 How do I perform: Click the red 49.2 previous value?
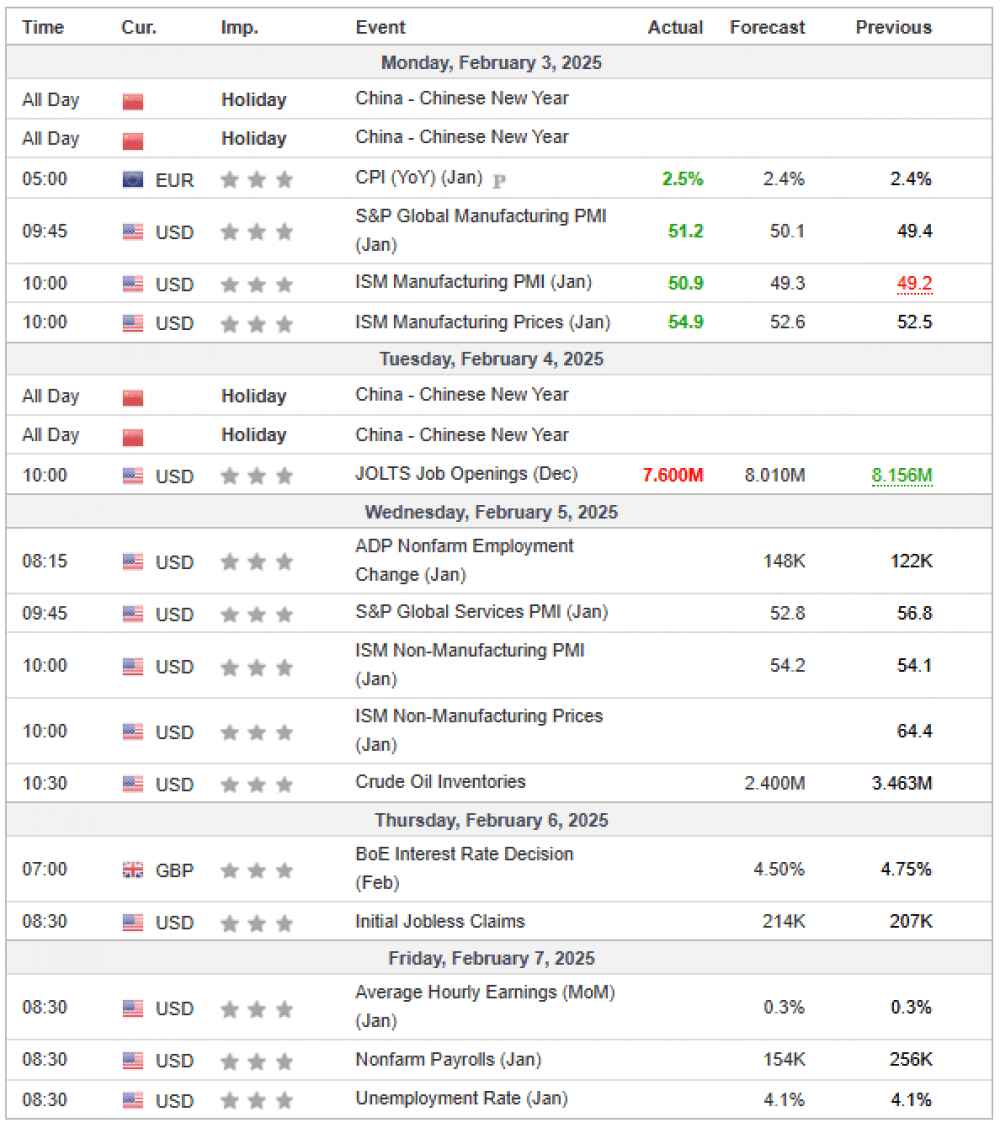coord(914,283)
